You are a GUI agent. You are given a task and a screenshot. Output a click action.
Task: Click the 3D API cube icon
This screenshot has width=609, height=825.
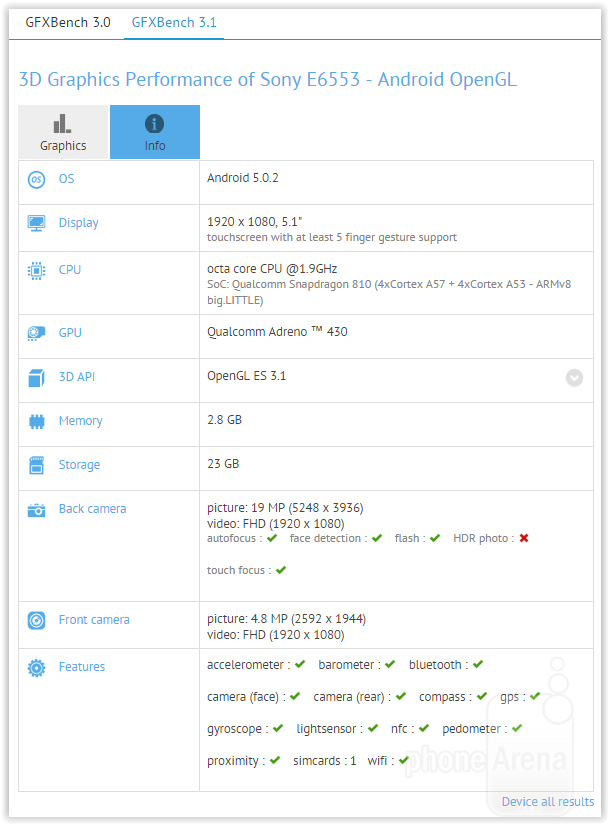(x=36, y=377)
